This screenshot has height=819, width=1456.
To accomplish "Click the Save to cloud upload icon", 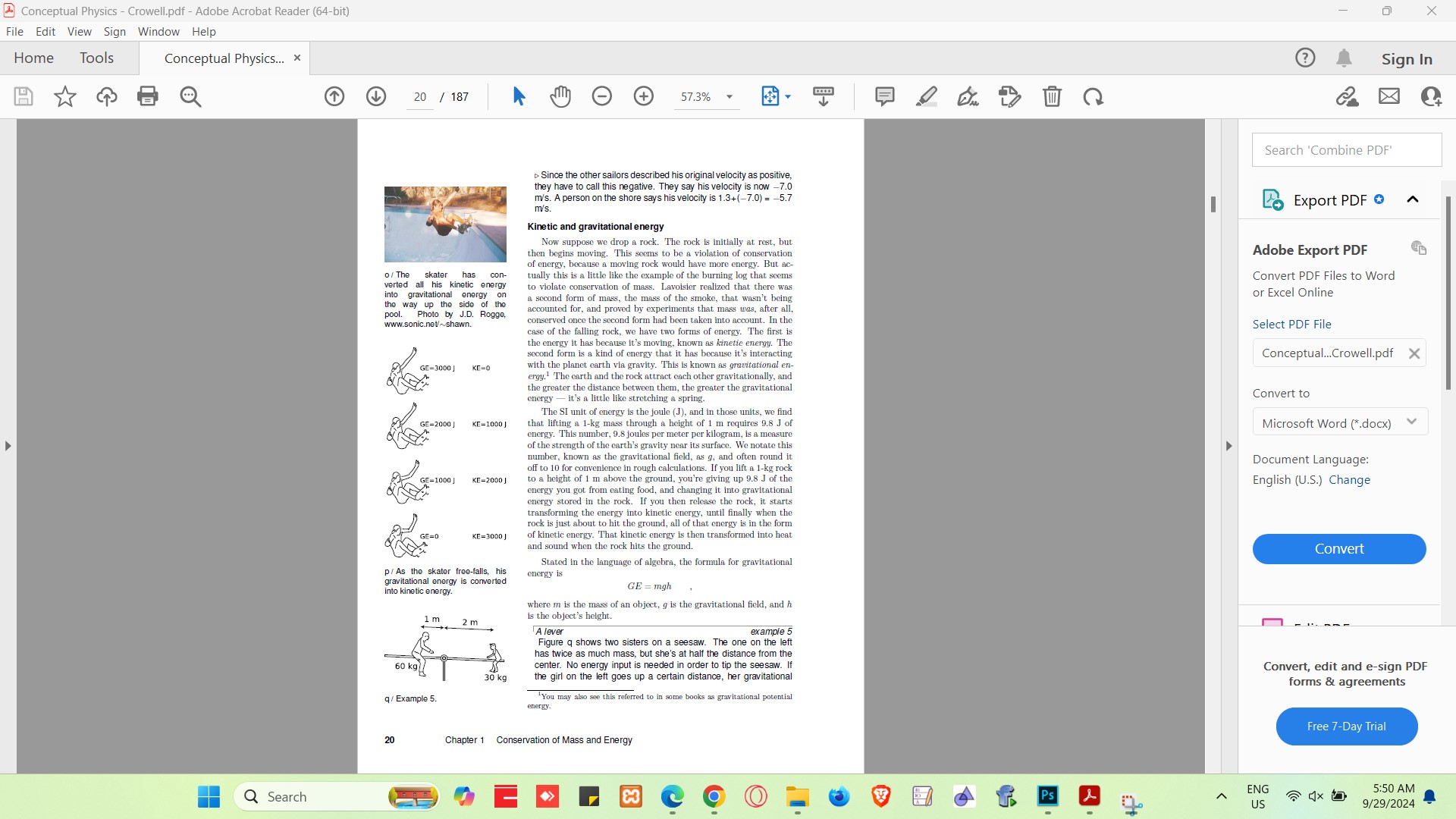I will [x=106, y=96].
